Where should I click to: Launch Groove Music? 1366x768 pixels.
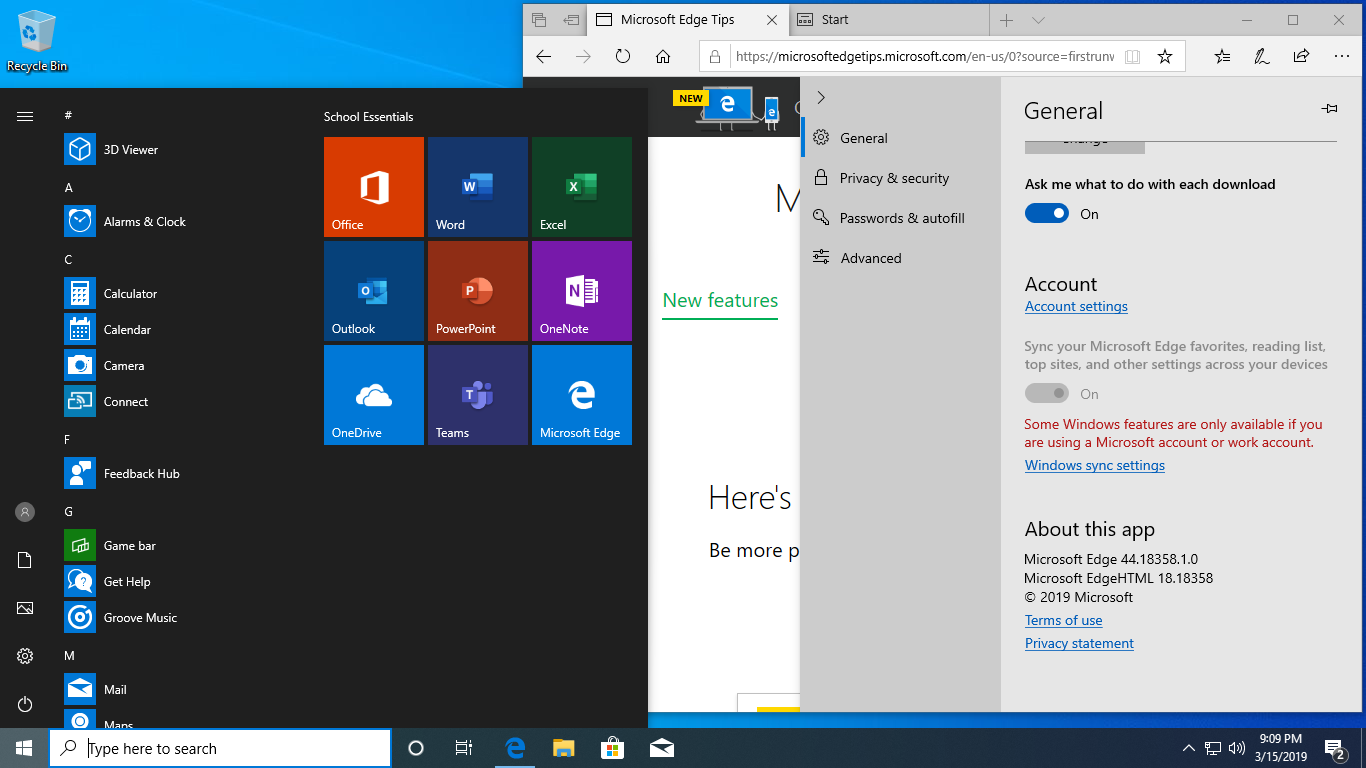tap(180, 618)
